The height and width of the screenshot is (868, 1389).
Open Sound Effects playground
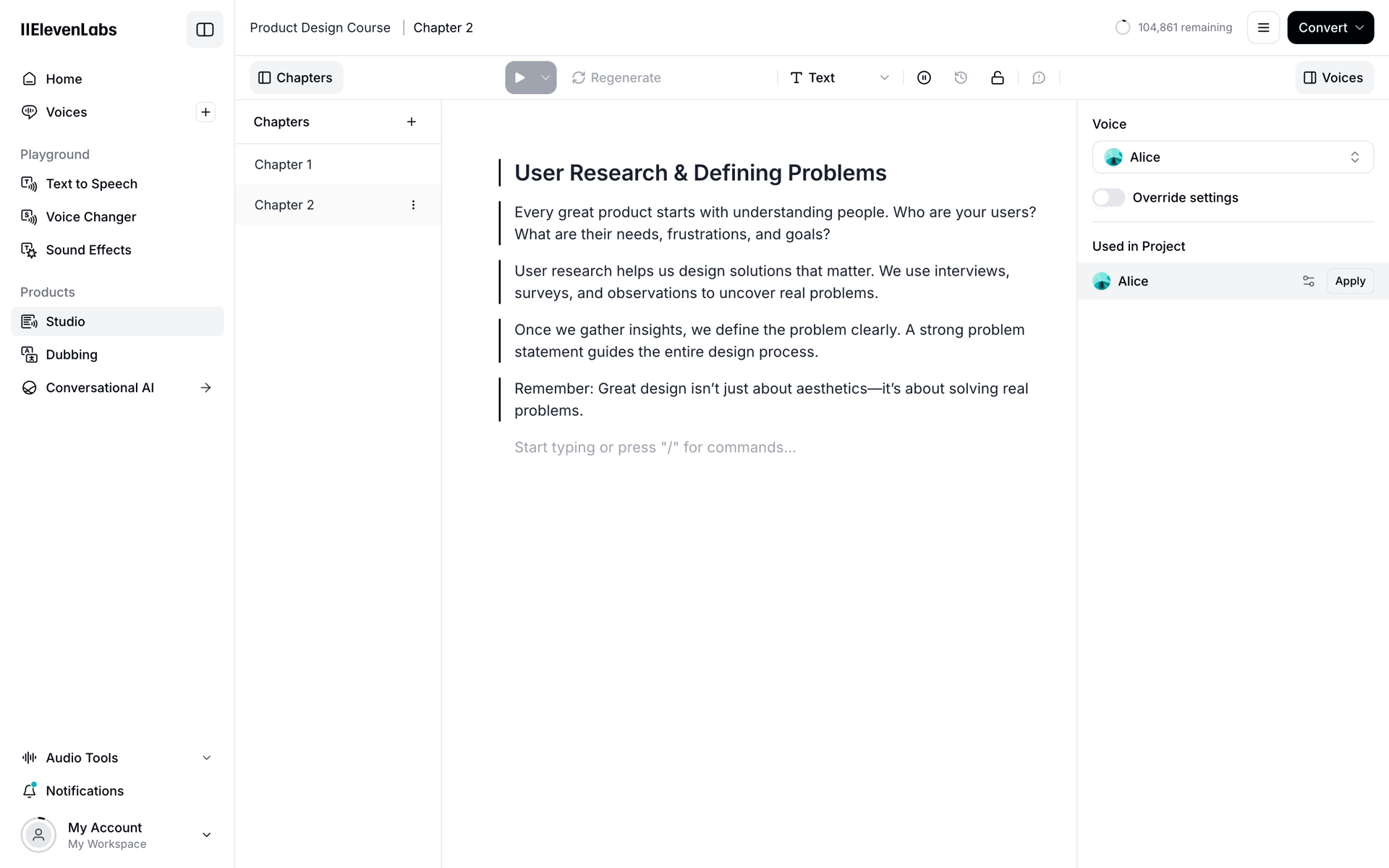click(x=117, y=250)
